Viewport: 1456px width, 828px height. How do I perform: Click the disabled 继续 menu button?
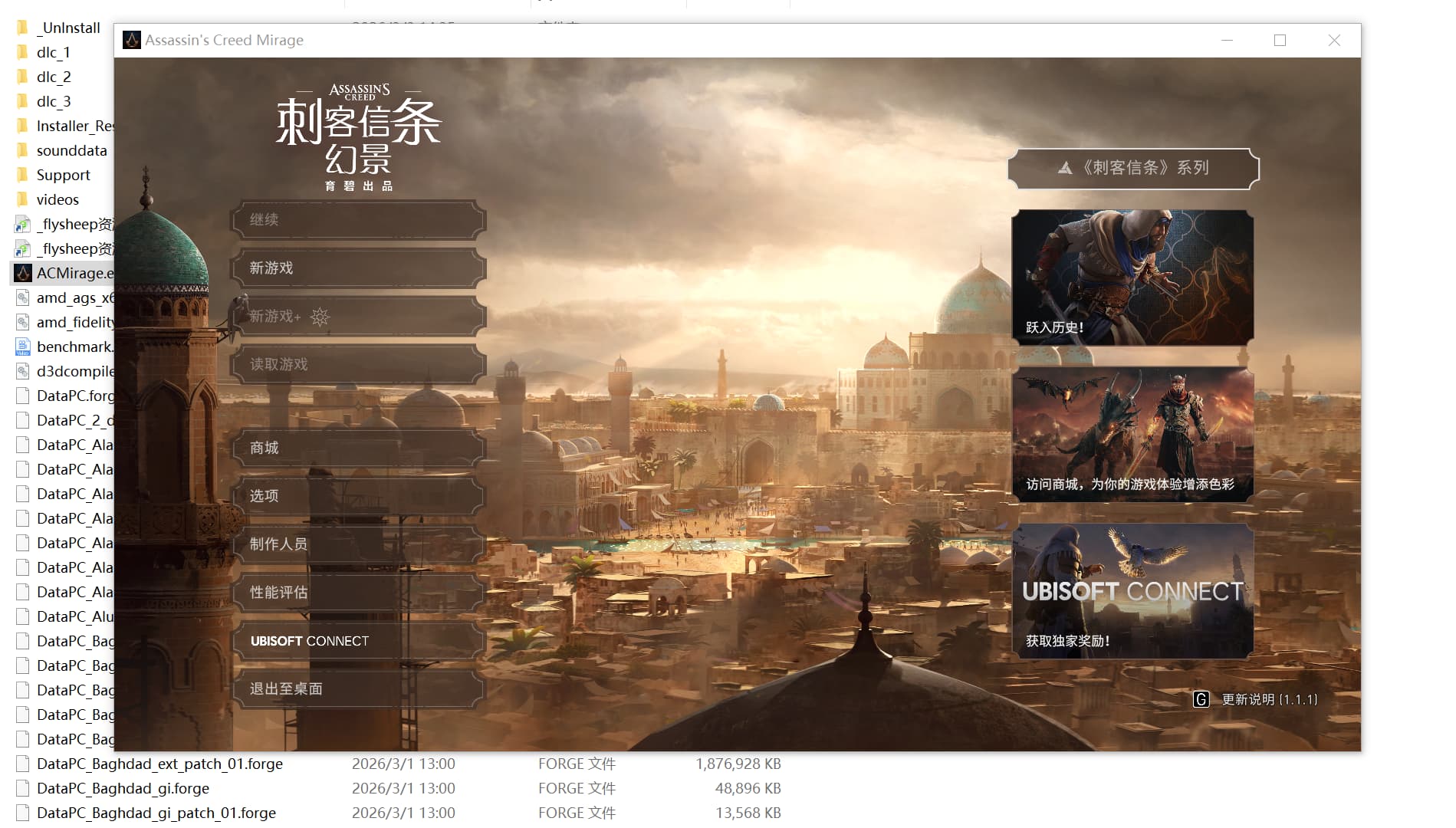[x=358, y=220]
